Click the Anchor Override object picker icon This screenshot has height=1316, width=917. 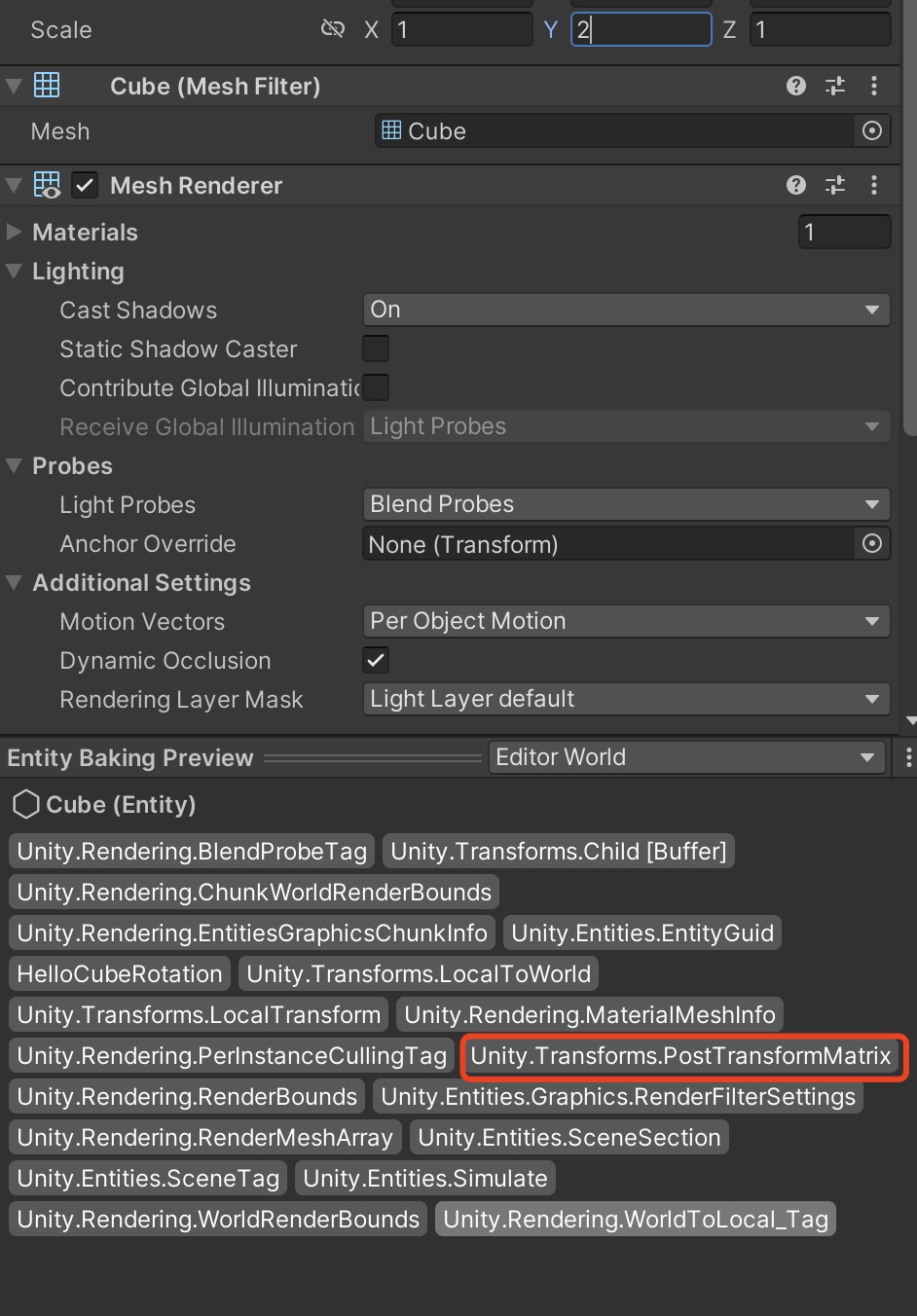coord(871,543)
